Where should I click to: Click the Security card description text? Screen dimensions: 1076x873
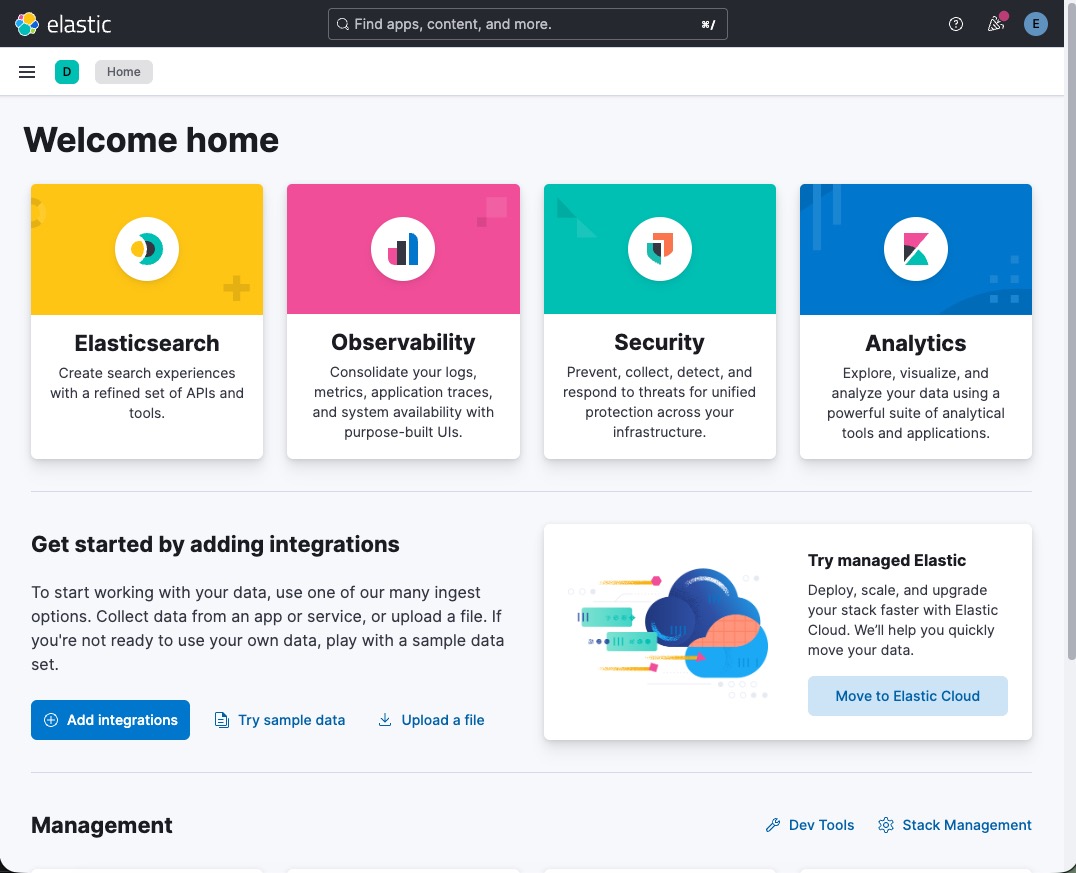[x=659, y=402]
